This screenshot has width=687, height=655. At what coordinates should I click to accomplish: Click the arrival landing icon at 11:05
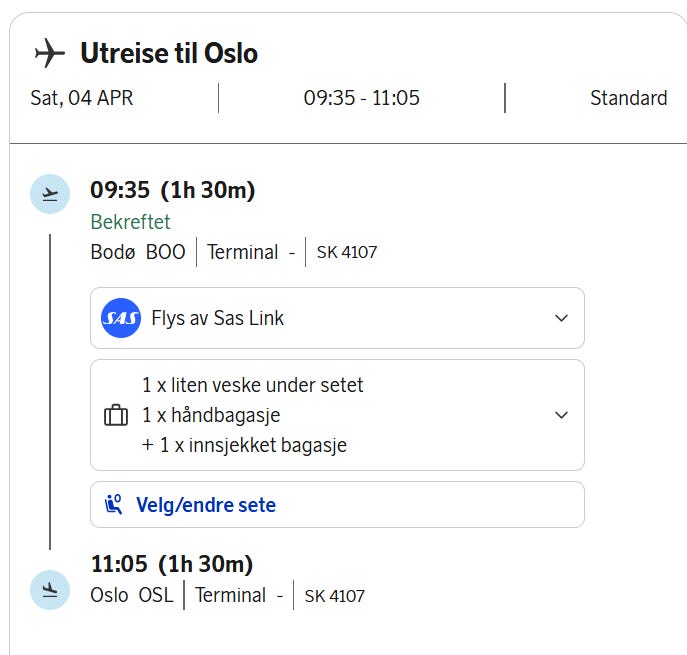coord(50,590)
